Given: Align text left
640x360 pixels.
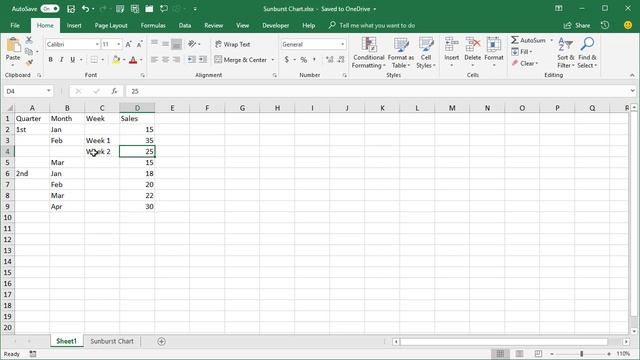Looking at the screenshot, I should (154, 60).
